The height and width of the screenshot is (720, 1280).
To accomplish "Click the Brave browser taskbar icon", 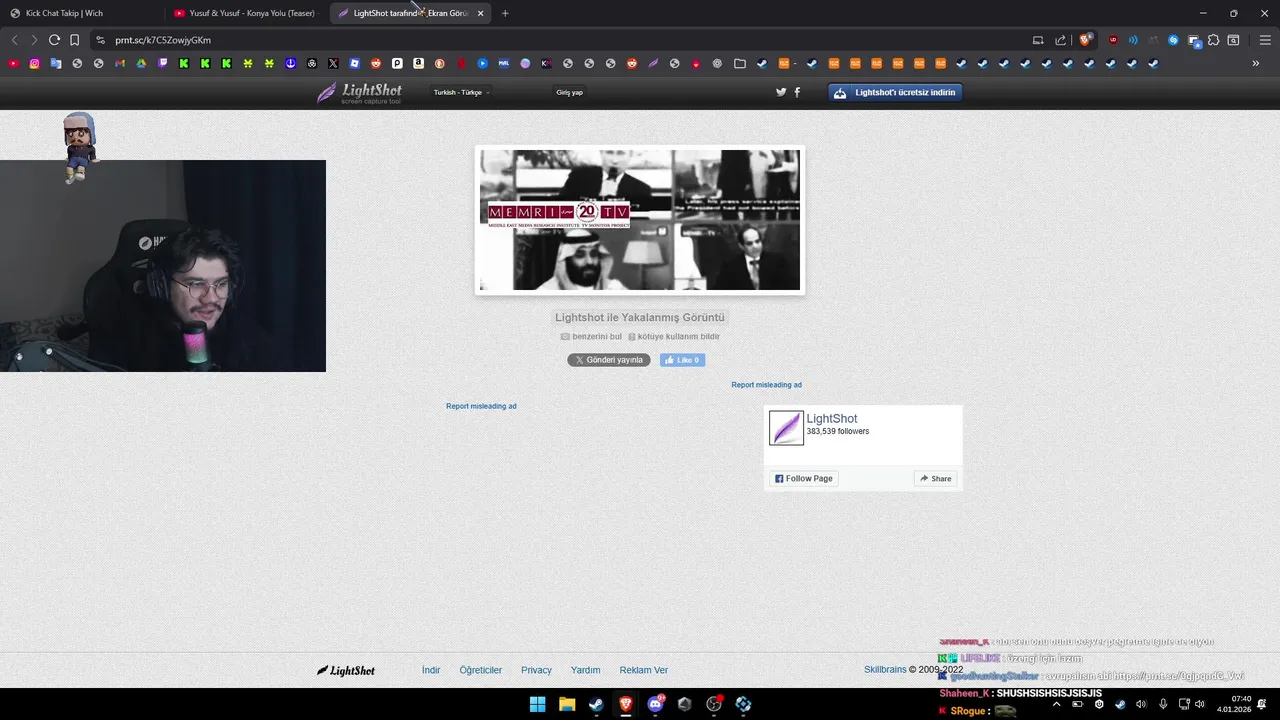I will (x=626, y=704).
